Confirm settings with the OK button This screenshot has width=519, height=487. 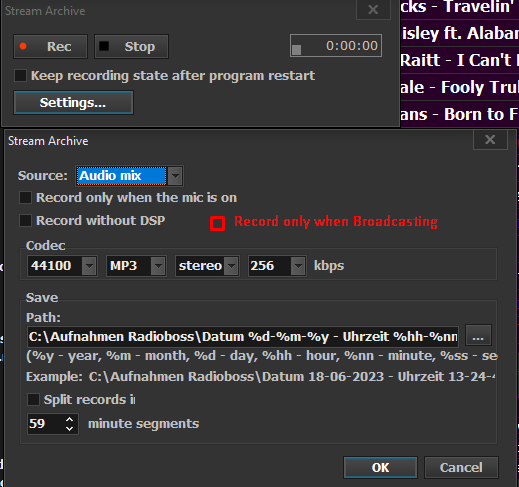pos(380,467)
